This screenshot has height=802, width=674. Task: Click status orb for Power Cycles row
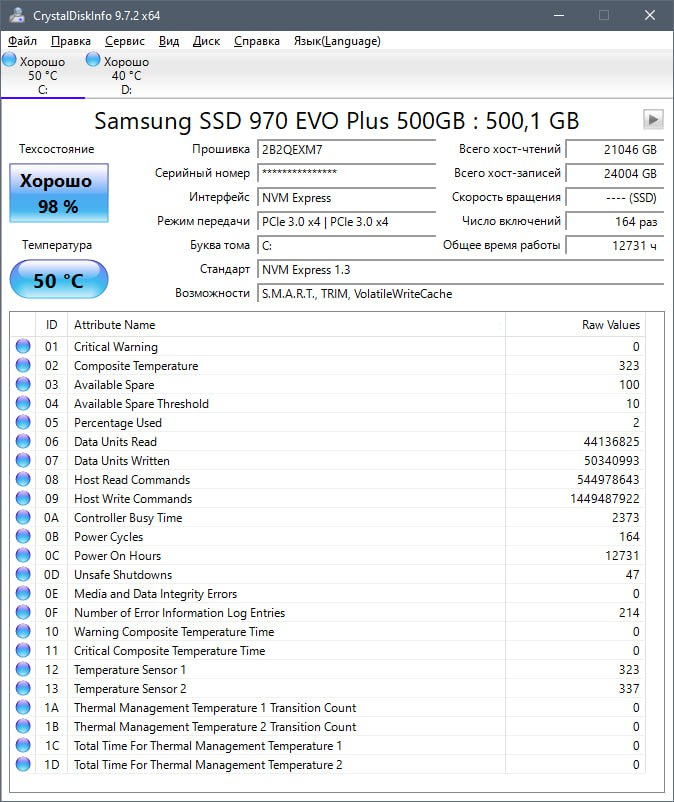pyautogui.click(x=23, y=536)
